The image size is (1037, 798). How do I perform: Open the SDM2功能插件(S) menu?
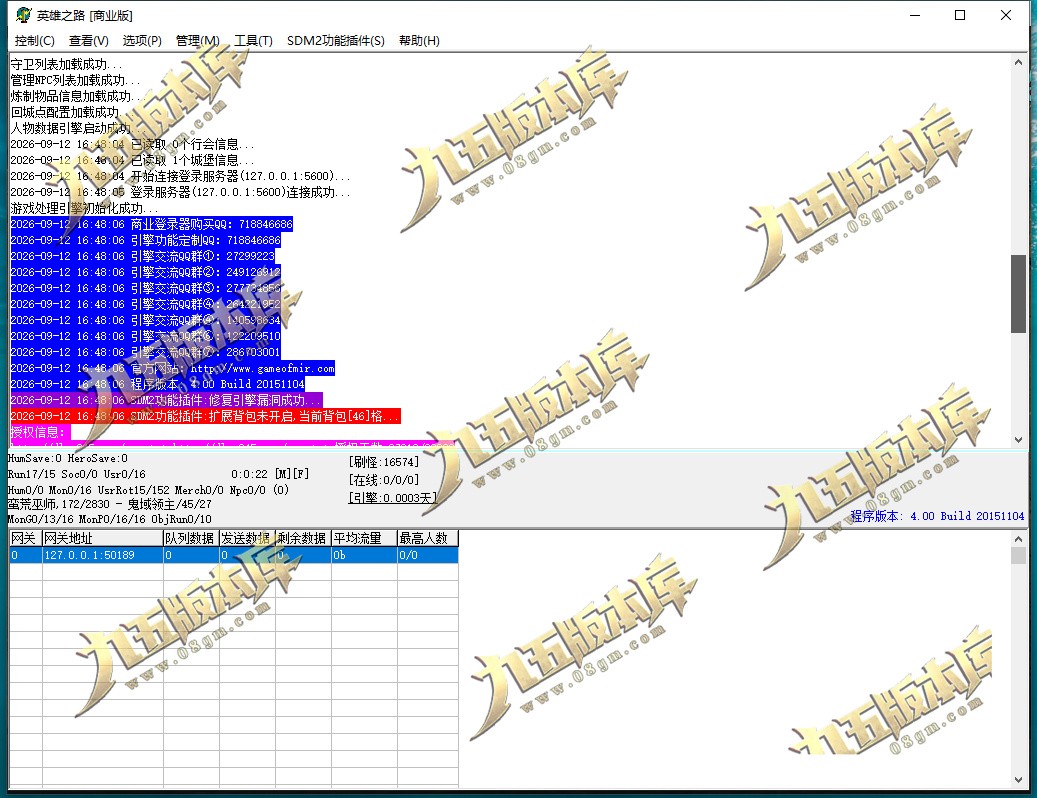coord(335,41)
